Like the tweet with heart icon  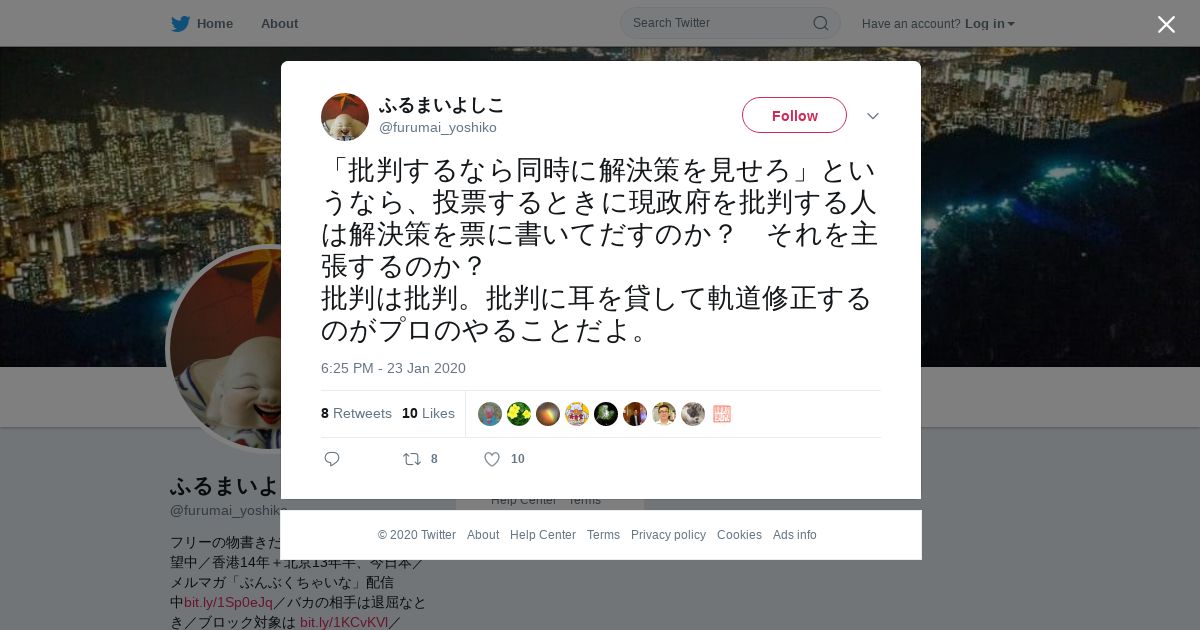tap(492, 459)
